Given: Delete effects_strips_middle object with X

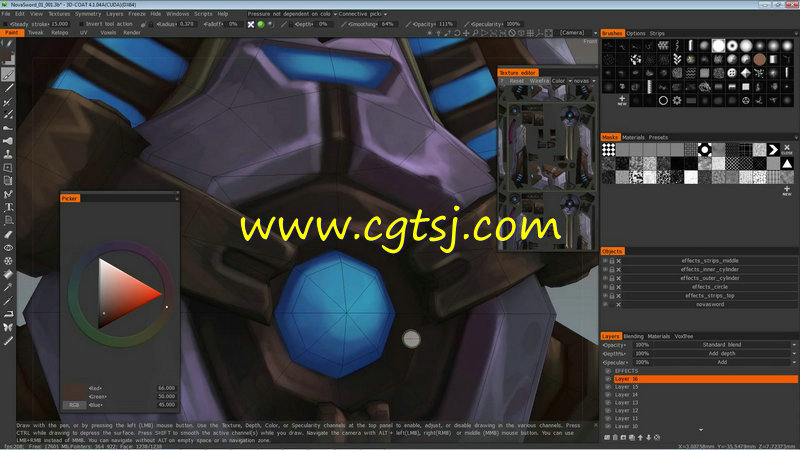Looking at the screenshot, I should 618,261.
